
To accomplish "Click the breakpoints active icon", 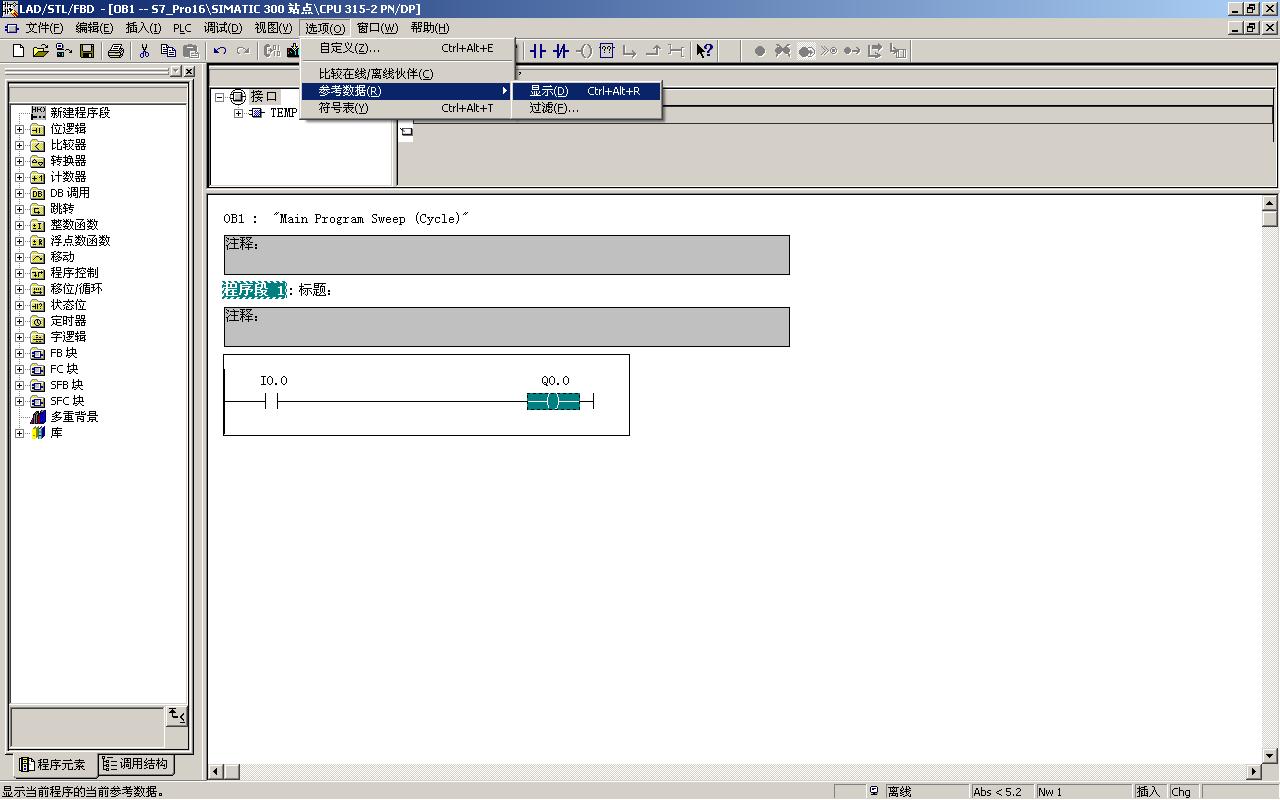I will coord(806,51).
